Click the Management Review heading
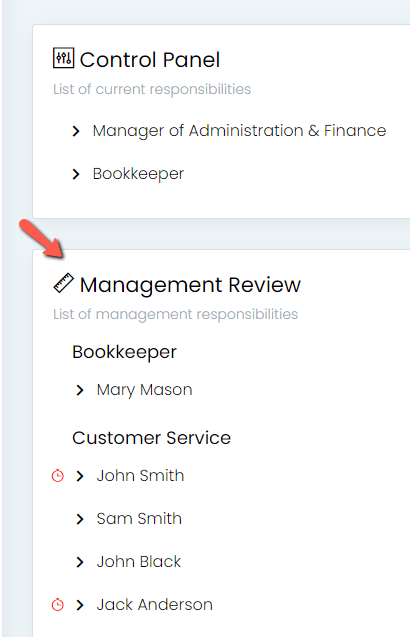The height and width of the screenshot is (637, 410). click(x=190, y=285)
